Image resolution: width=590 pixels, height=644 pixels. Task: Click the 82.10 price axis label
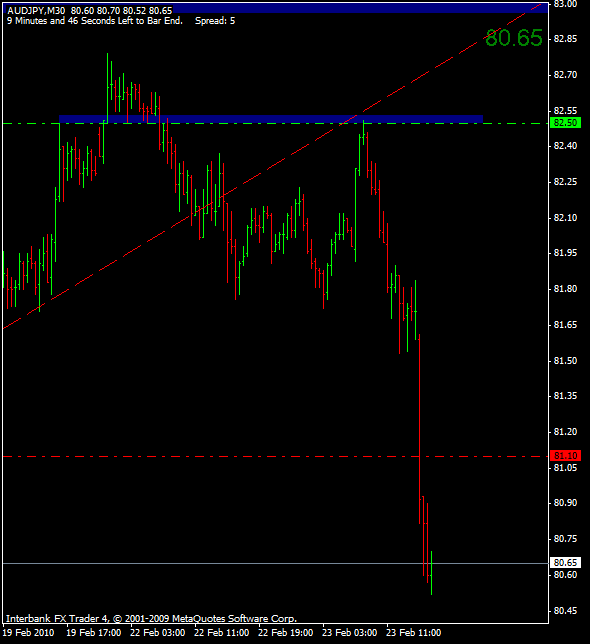pyautogui.click(x=565, y=218)
